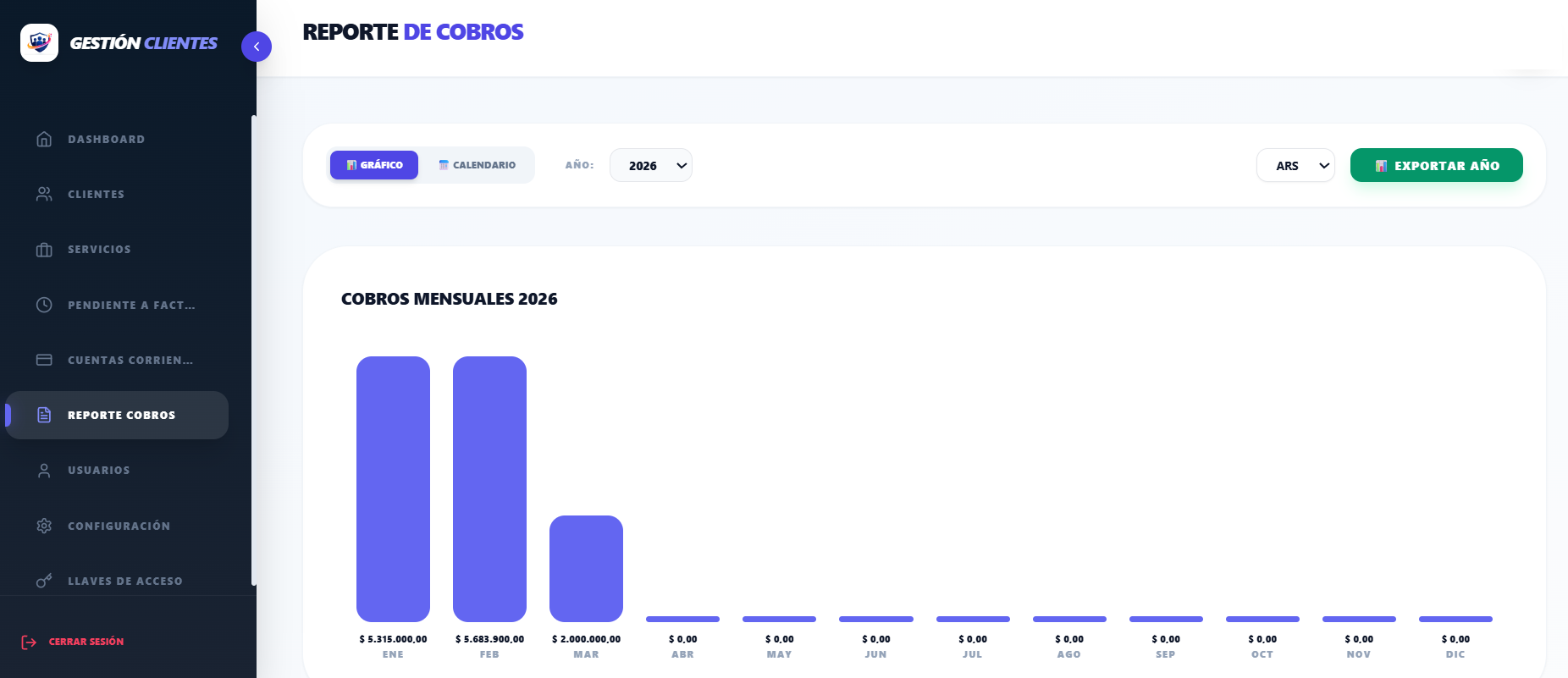This screenshot has width=1568, height=678.
Task: Click the Exportar Año button
Action: click(x=1437, y=165)
